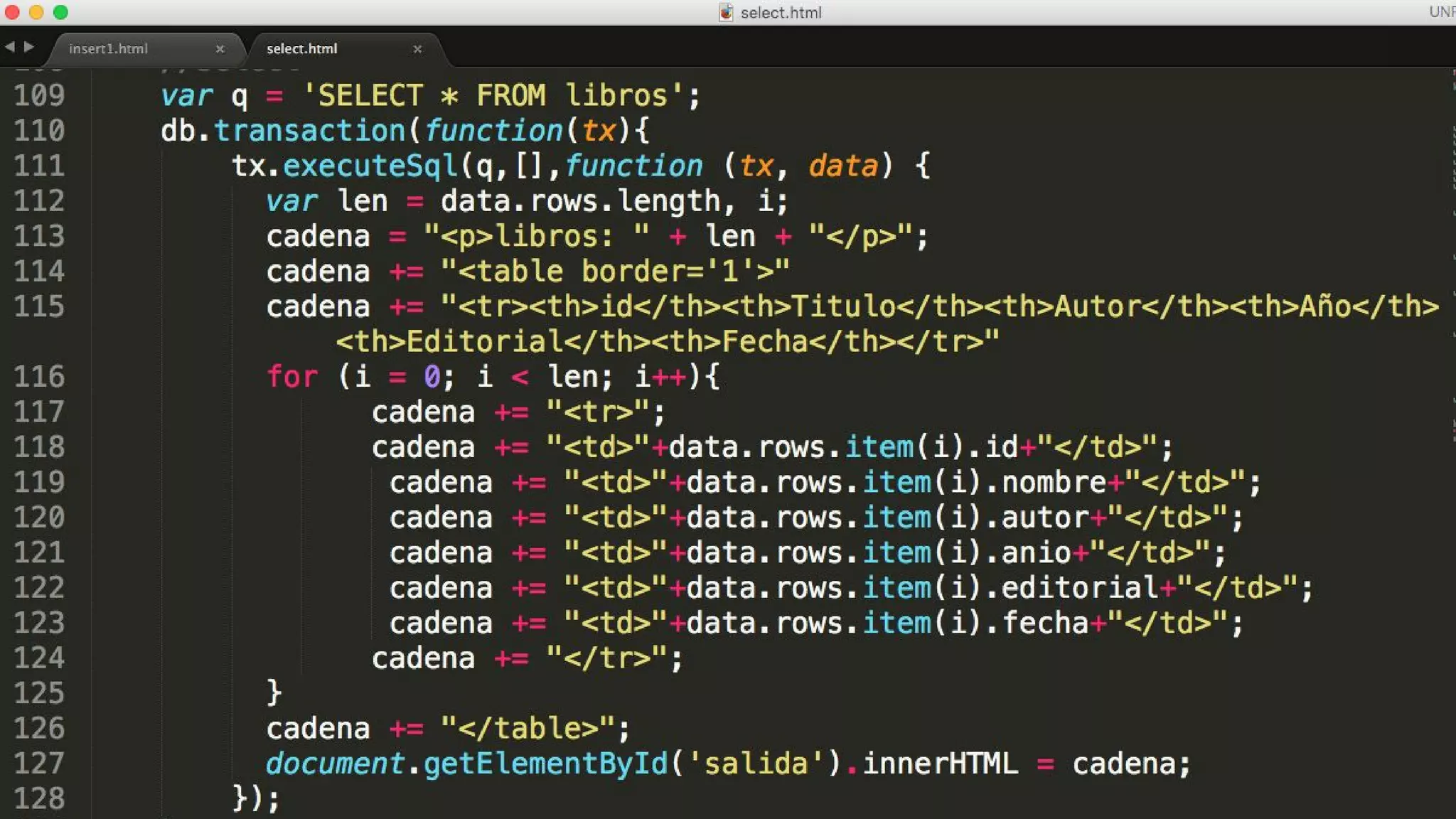1456x819 pixels.
Task: Click the green fullscreen window button
Action: (61, 12)
